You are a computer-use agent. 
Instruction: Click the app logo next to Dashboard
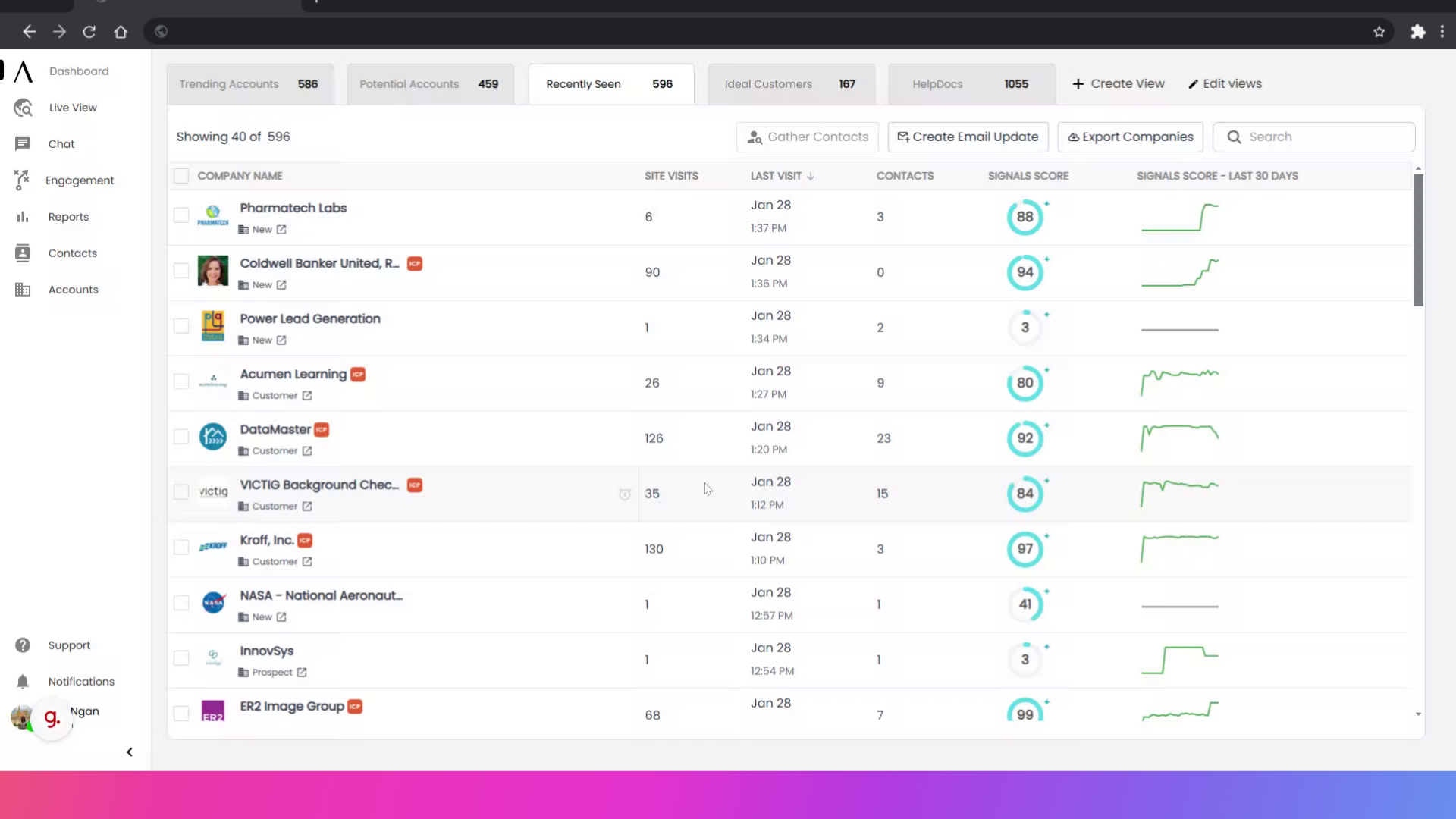tap(24, 71)
